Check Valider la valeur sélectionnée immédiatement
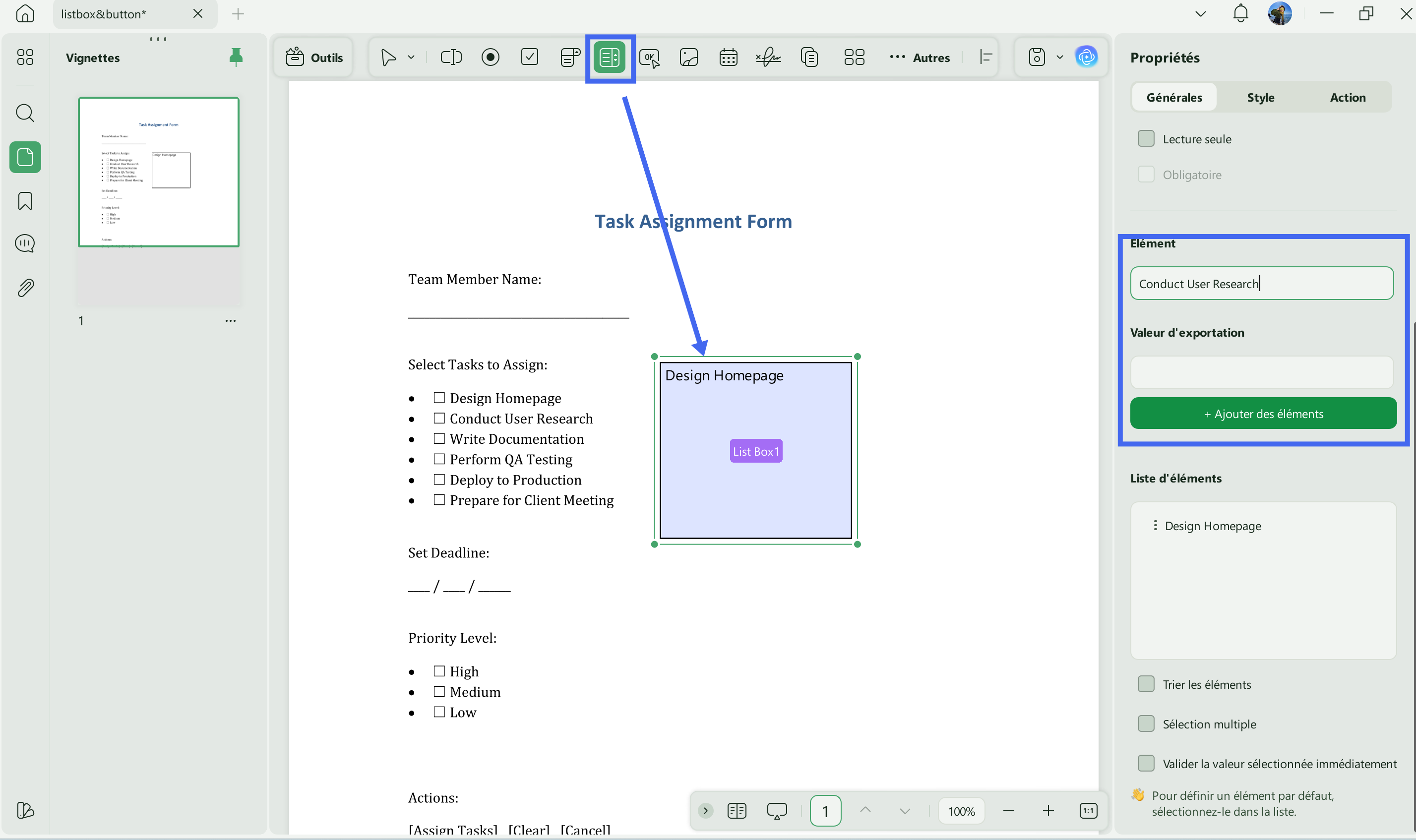The image size is (1416, 840). click(1146, 763)
